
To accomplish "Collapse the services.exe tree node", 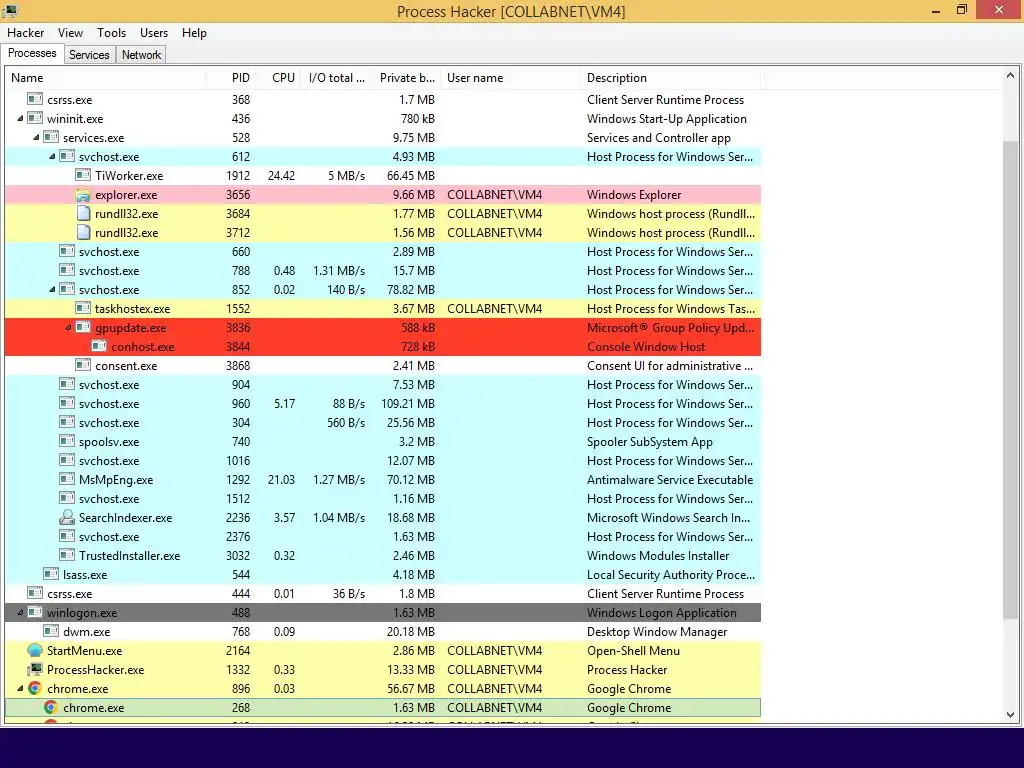I will [36, 138].
